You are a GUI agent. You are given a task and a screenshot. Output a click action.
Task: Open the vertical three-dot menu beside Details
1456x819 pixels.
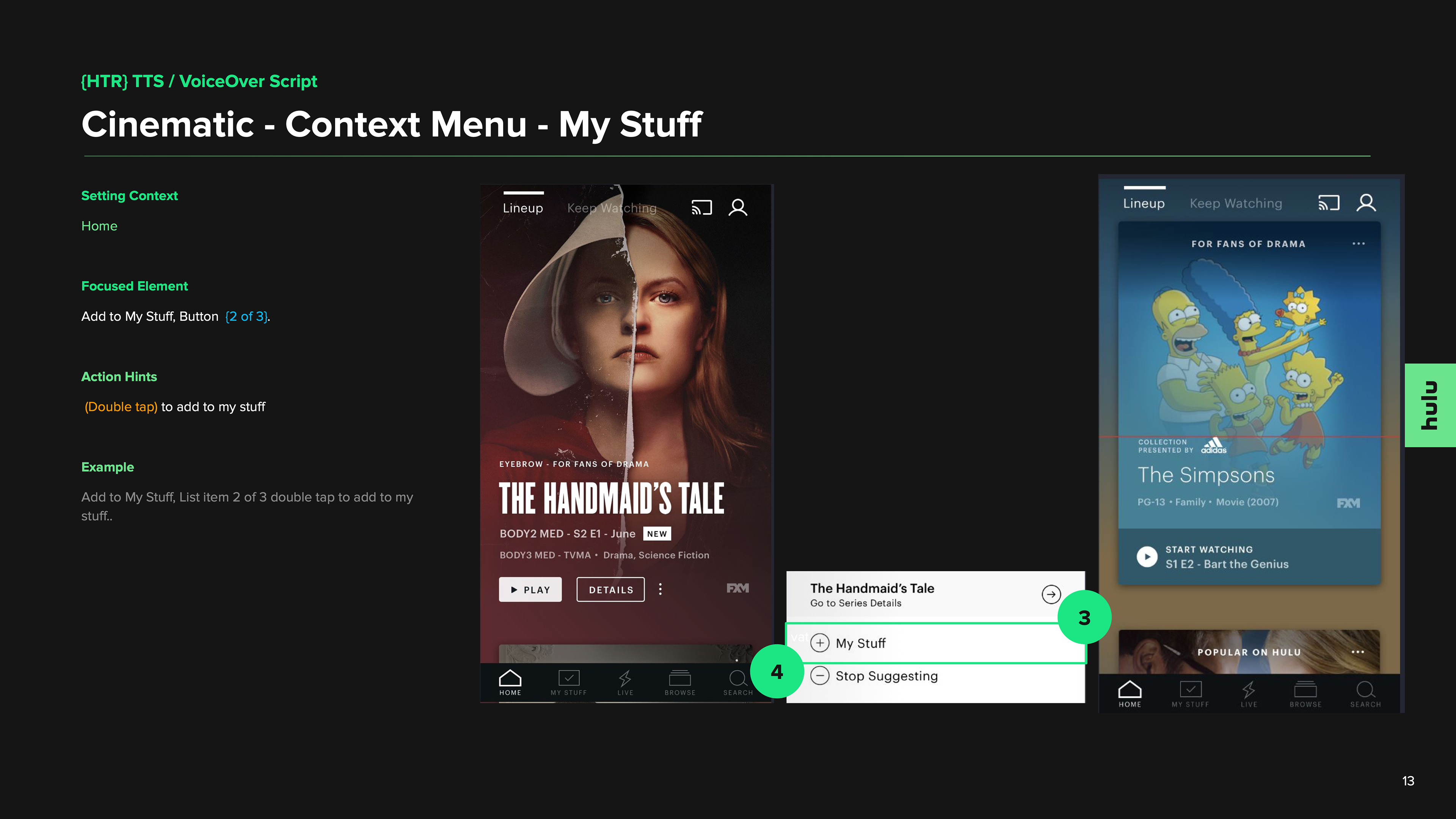(660, 590)
